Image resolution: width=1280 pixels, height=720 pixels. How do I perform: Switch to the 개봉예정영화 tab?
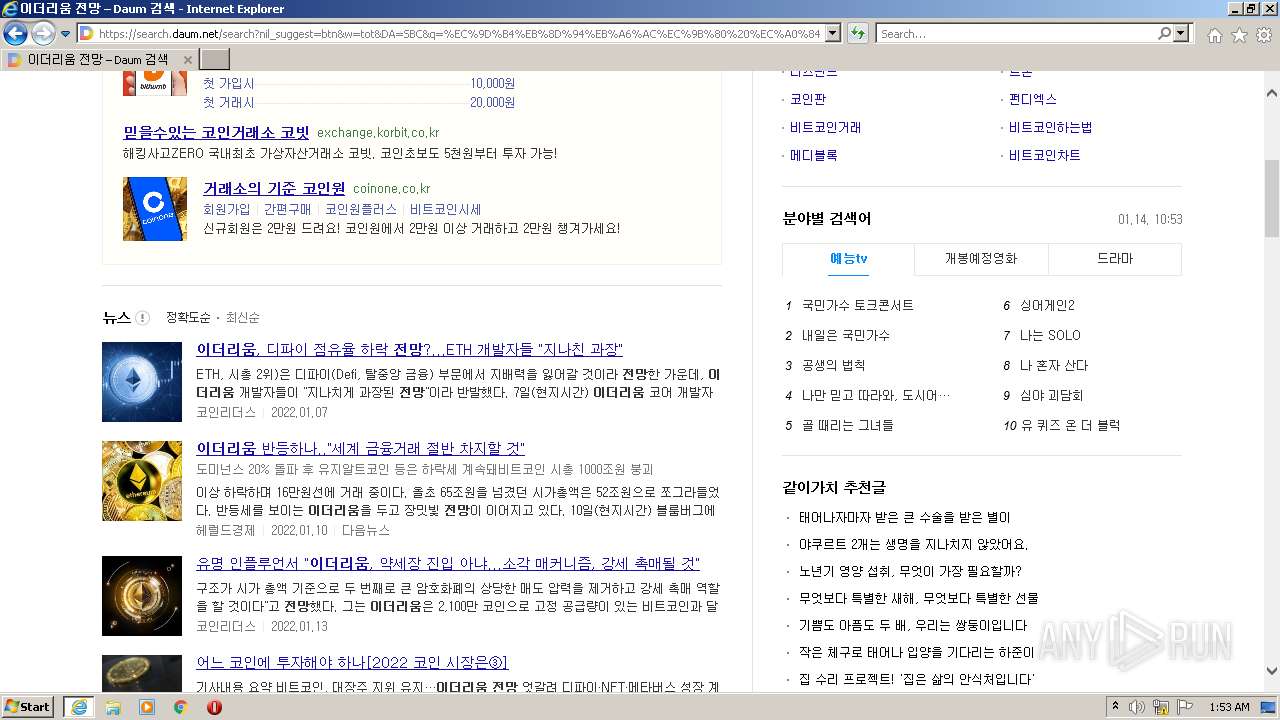pos(981,258)
